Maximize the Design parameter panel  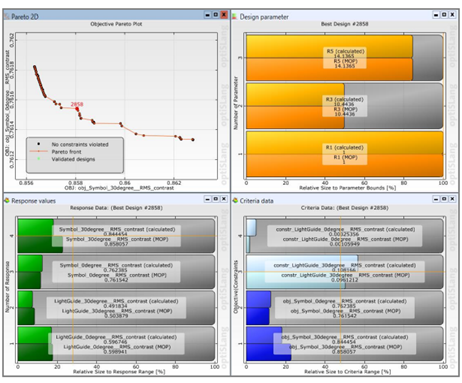click(x=444, y=15)
